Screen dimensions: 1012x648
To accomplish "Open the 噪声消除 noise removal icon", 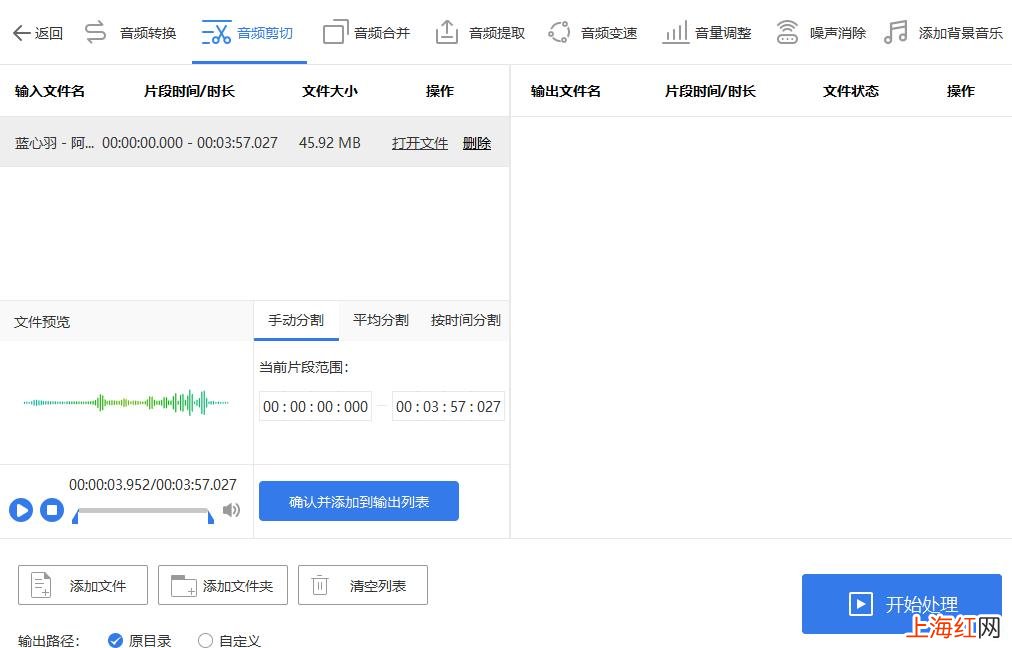I will tap(787, 32).
